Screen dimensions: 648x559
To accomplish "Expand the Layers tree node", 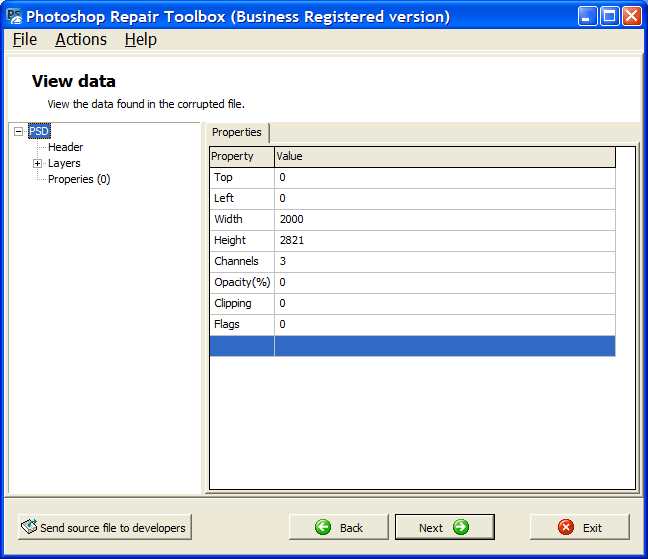I will click(37, 164).
